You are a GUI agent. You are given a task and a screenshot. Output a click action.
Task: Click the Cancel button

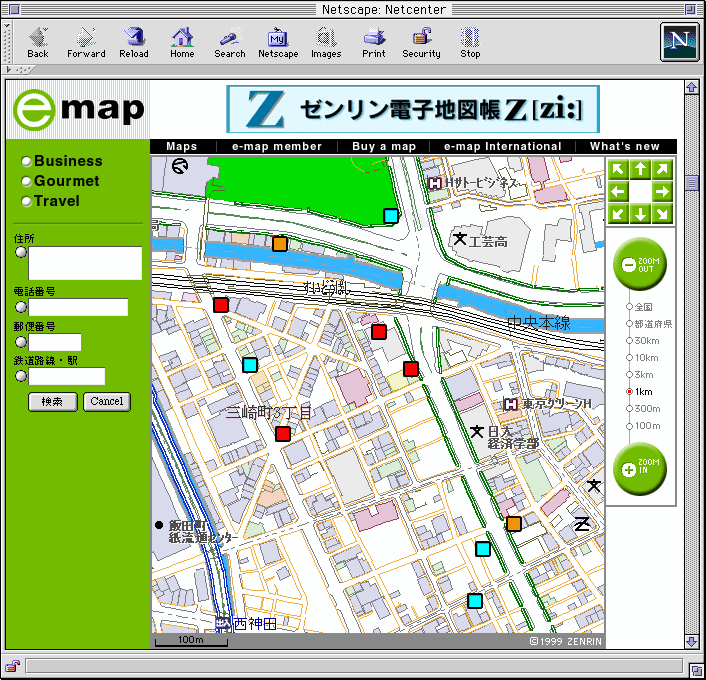tap(107, 401)
